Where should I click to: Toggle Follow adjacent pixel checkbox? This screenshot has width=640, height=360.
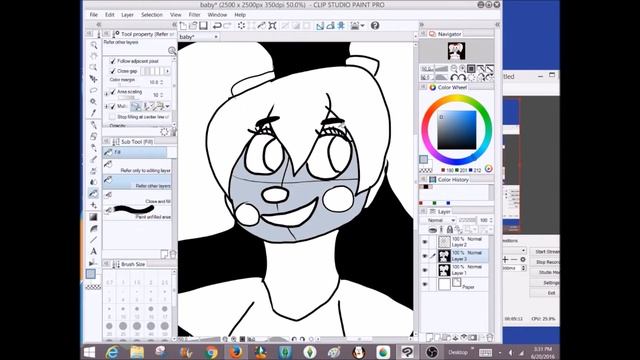pyautogui.click(x=113, y=61)
